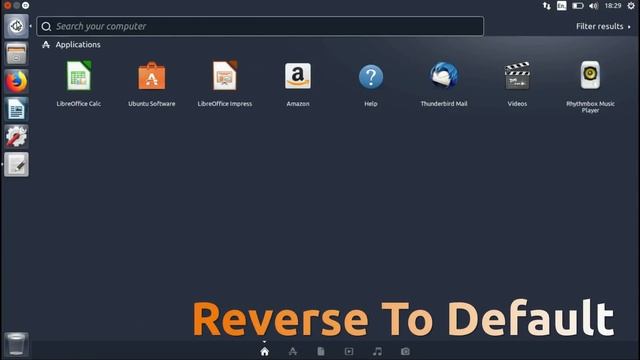Open LibreOffice Calc from Applications

coord(79,76)
